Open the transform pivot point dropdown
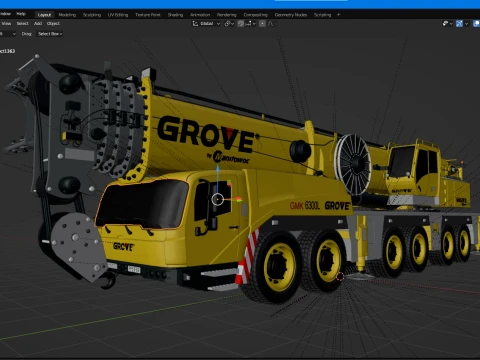 click(x=229, y=24)
